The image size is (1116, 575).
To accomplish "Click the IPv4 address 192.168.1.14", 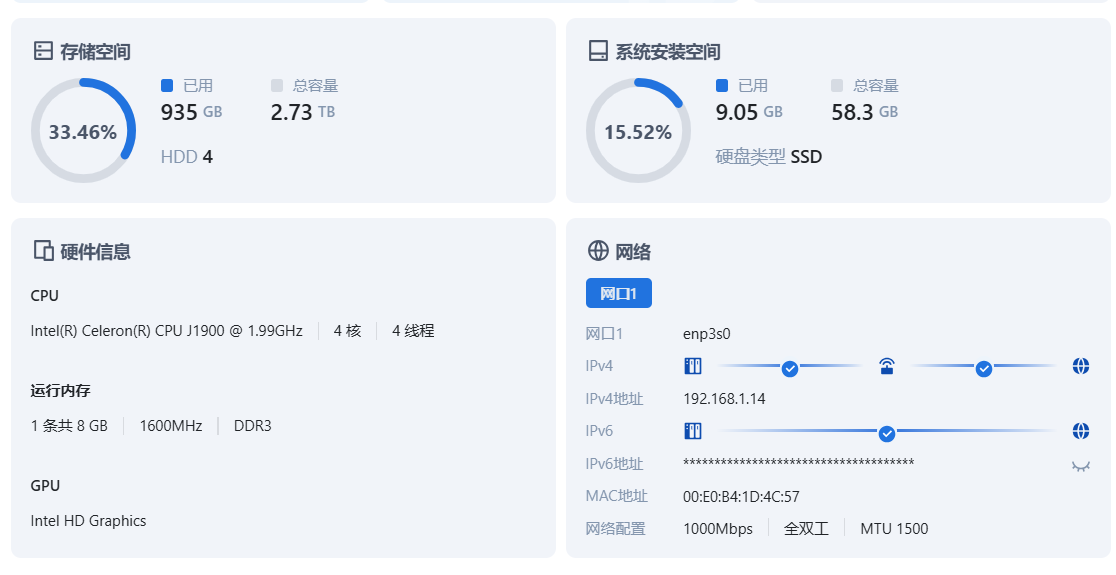I will [x=725, y=399].
